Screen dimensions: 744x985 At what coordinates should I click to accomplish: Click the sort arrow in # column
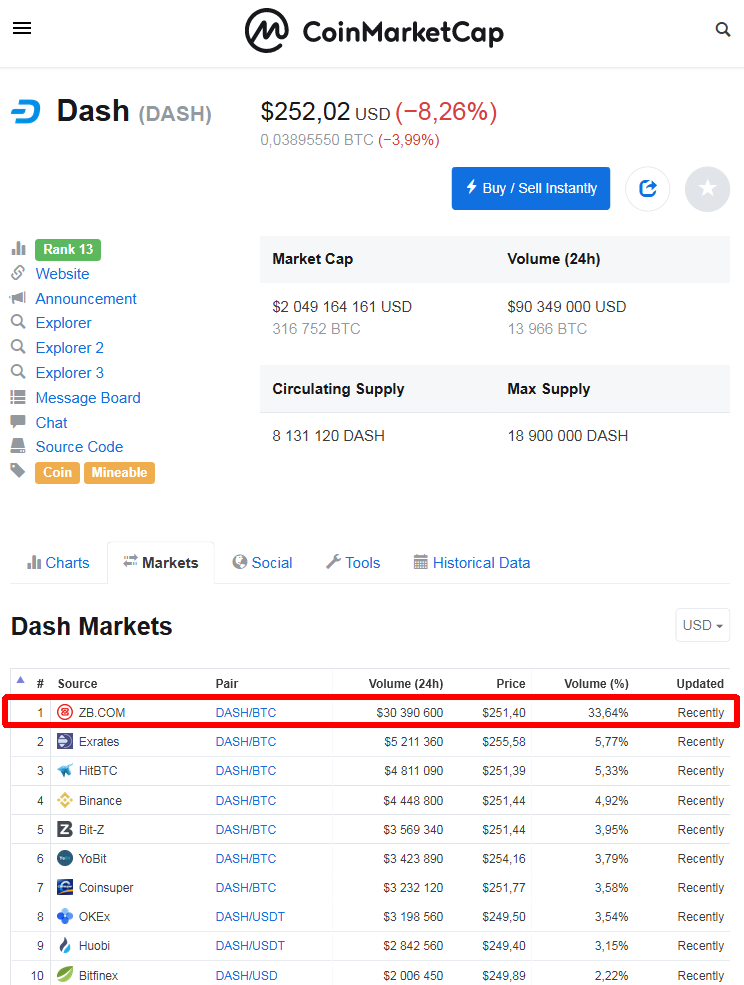point(20,680)
